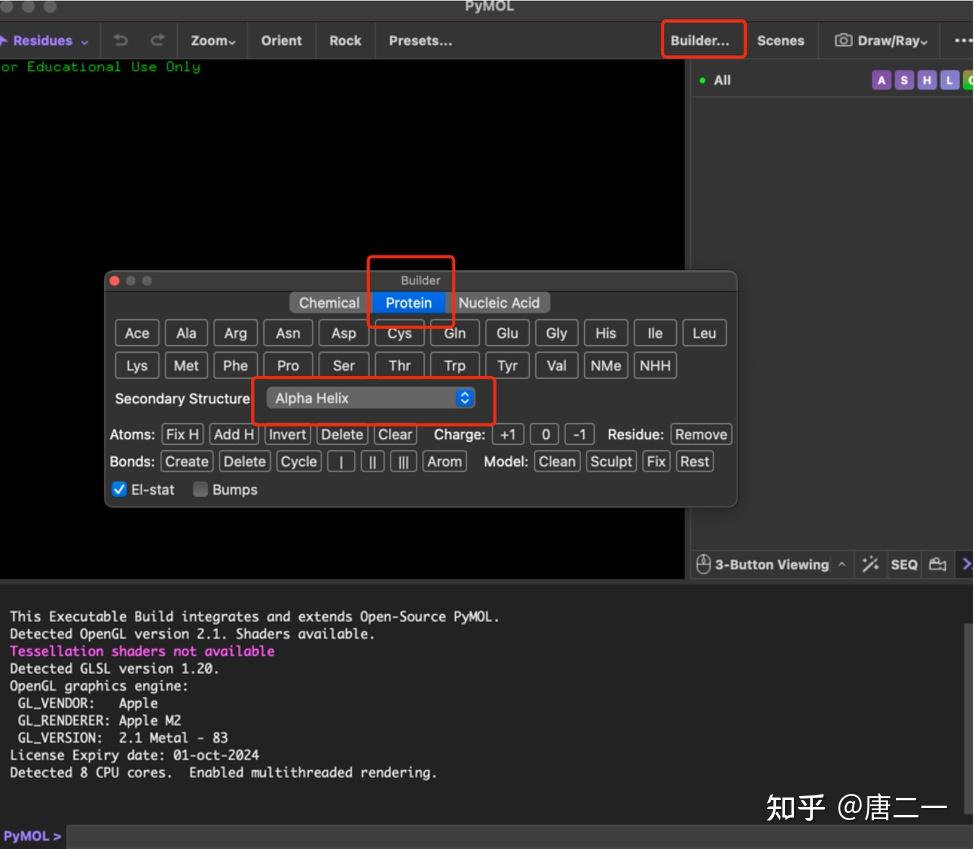Set triple bond type in Builder
Screen dimensions: 974x849
click(403, 461)
